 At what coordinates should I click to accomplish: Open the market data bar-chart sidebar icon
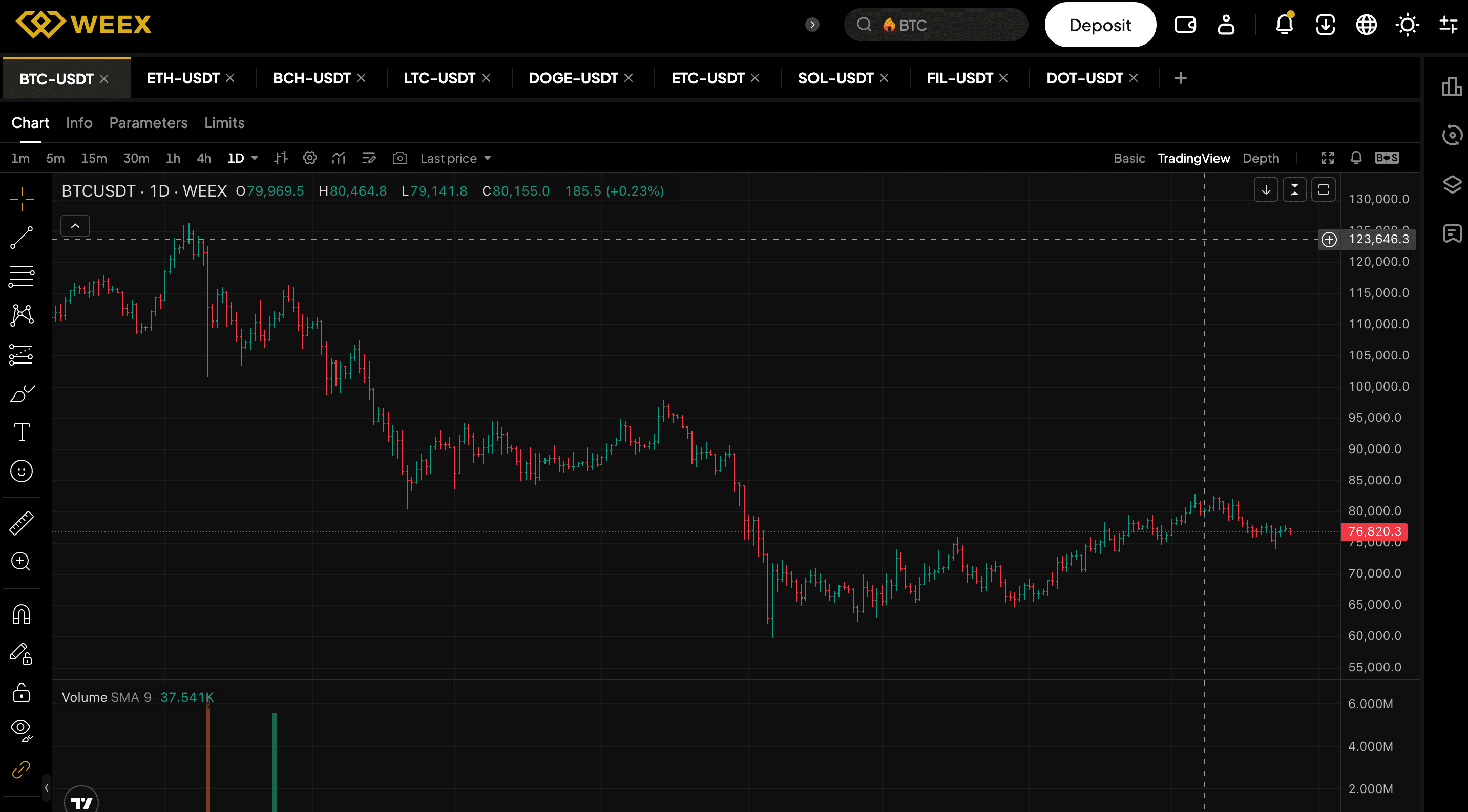pos(1452,87)
